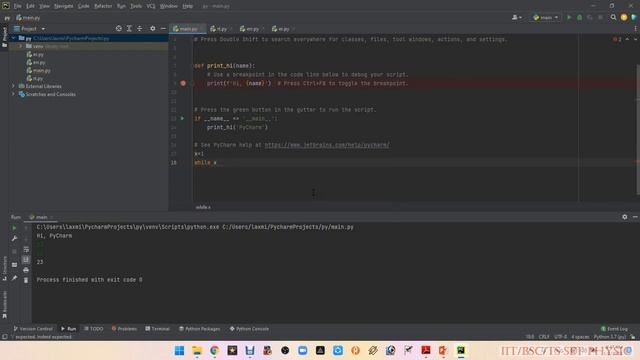
Task: Open the Refactor menu
Action: (103, 6)
